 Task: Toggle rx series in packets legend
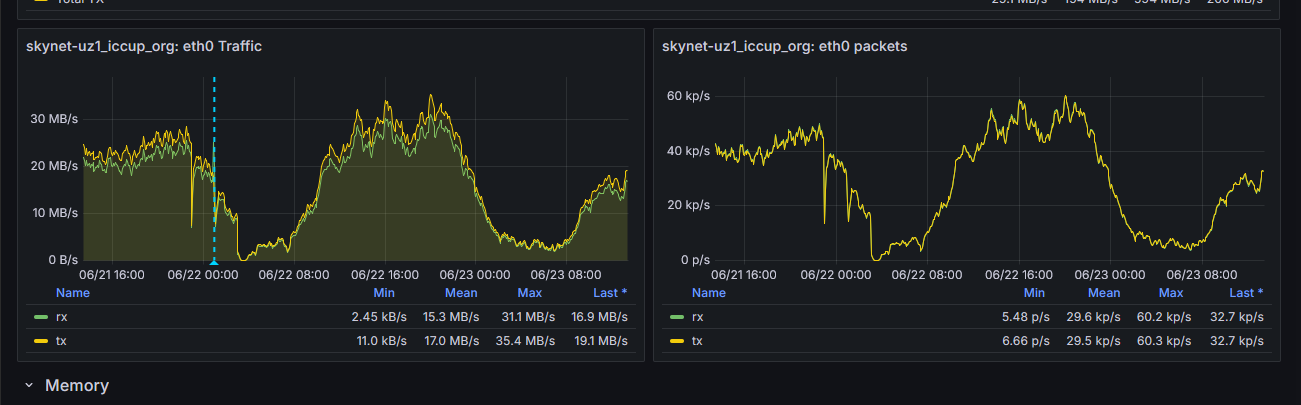tap(698, 317)
